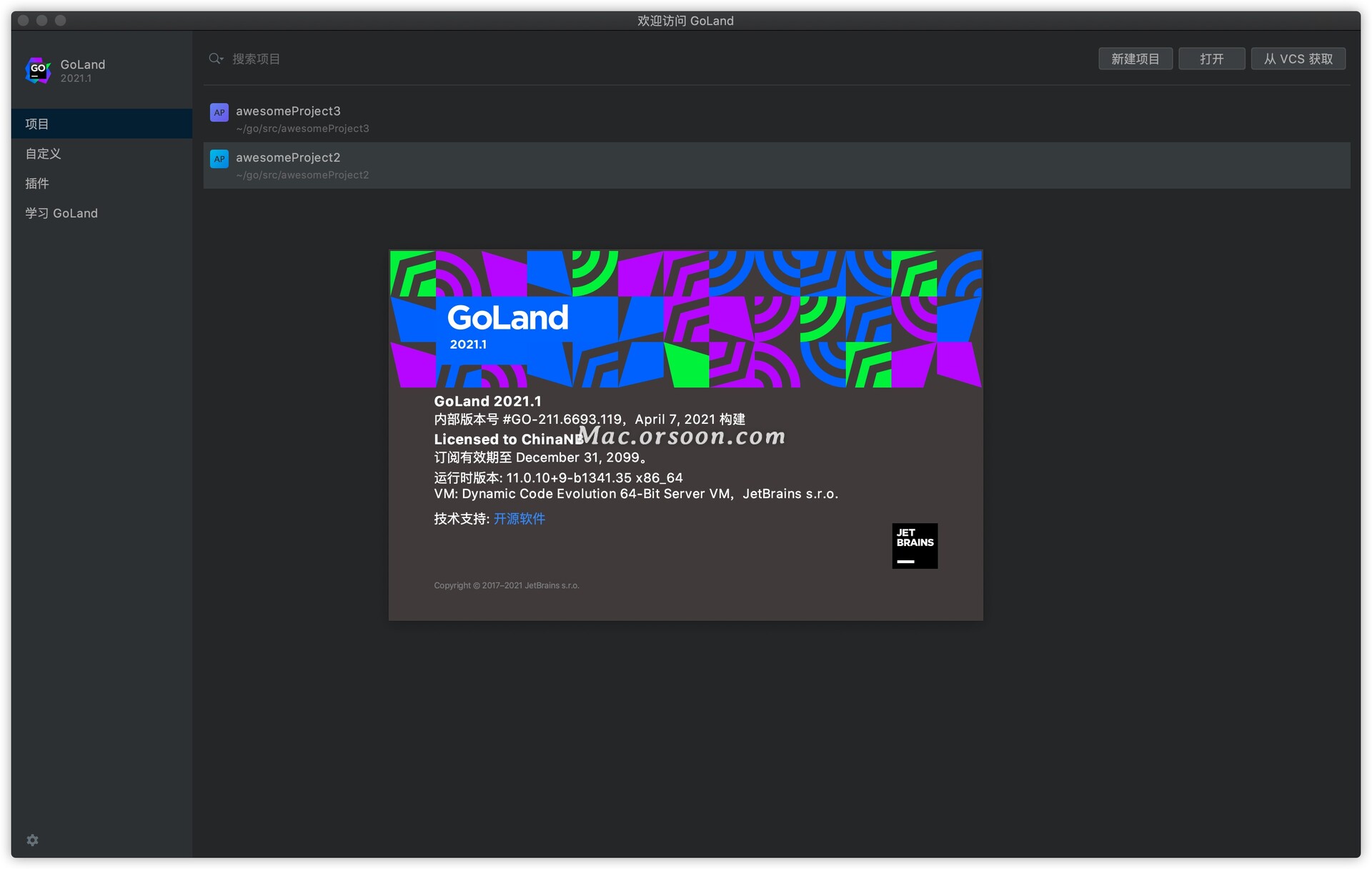Click the GoLand 2021.1 app name in sidebar
The height and width of the screenshot is (869, 1372).
point(82,70)
